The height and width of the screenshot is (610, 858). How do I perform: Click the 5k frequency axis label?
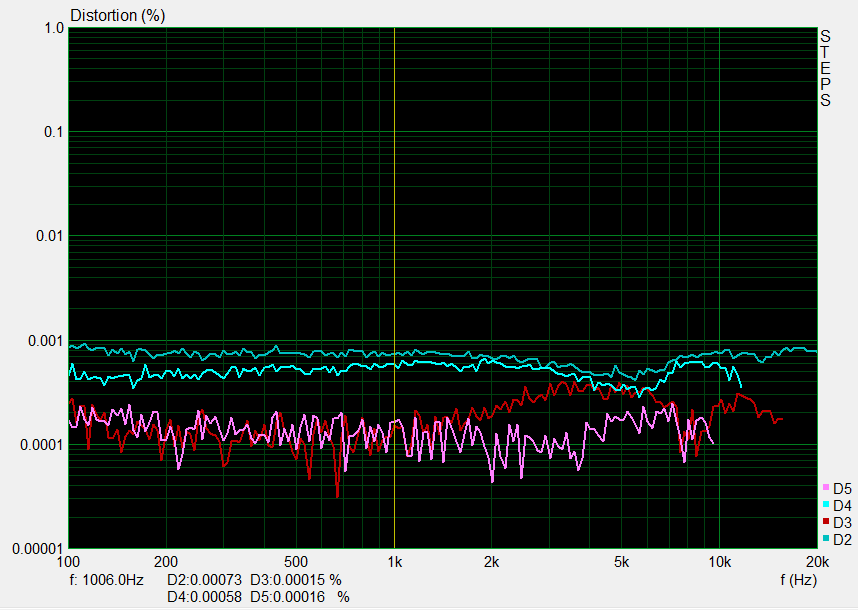tap(621, 562)
